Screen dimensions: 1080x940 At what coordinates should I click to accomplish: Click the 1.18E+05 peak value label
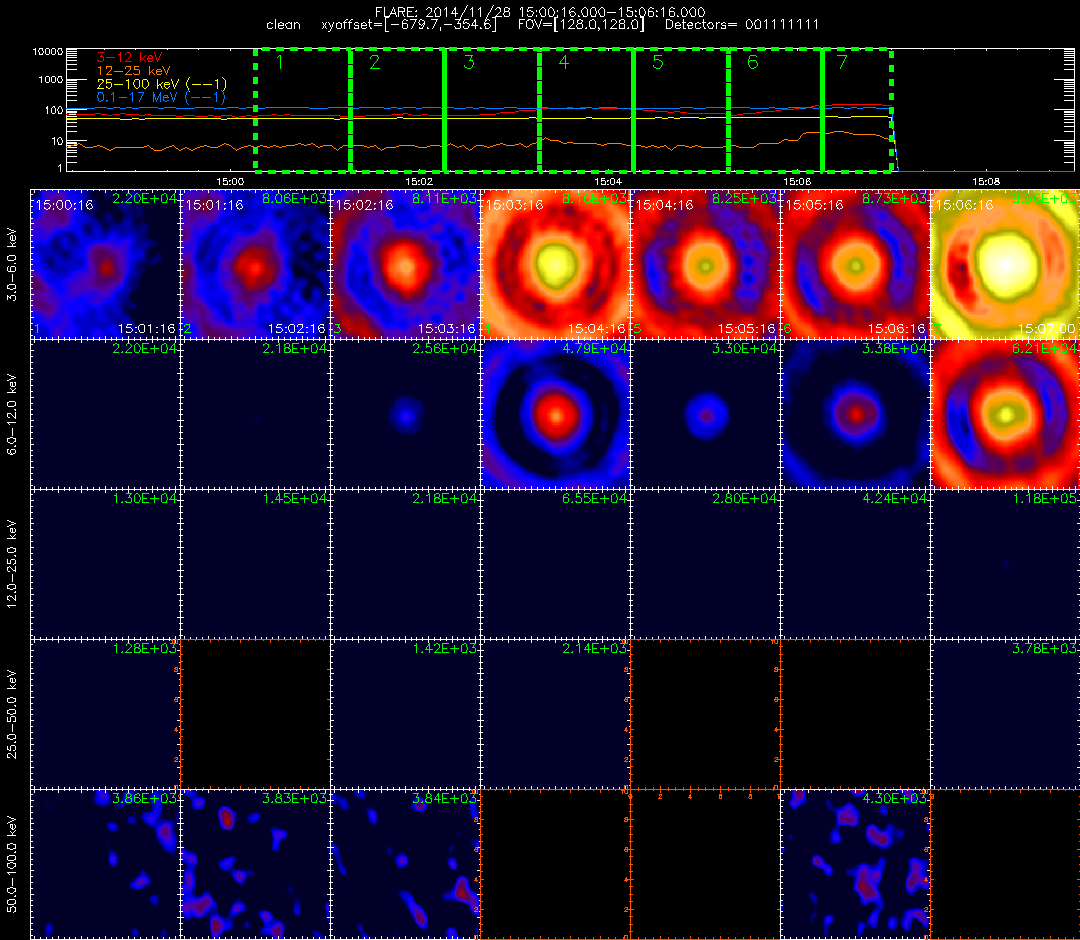(1044, 499)
